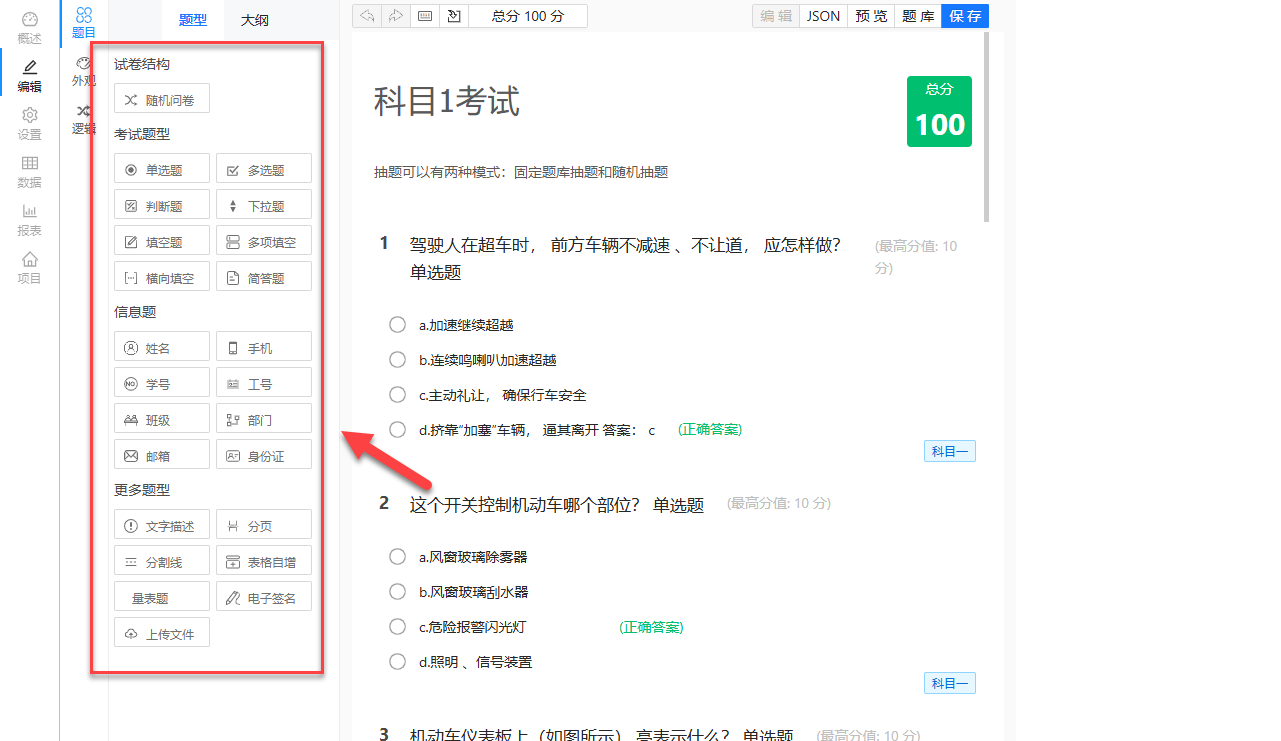The image size is (1281, 741).
Task: Insert the 身份证 ID card field
Action: (x=264, y=455)
